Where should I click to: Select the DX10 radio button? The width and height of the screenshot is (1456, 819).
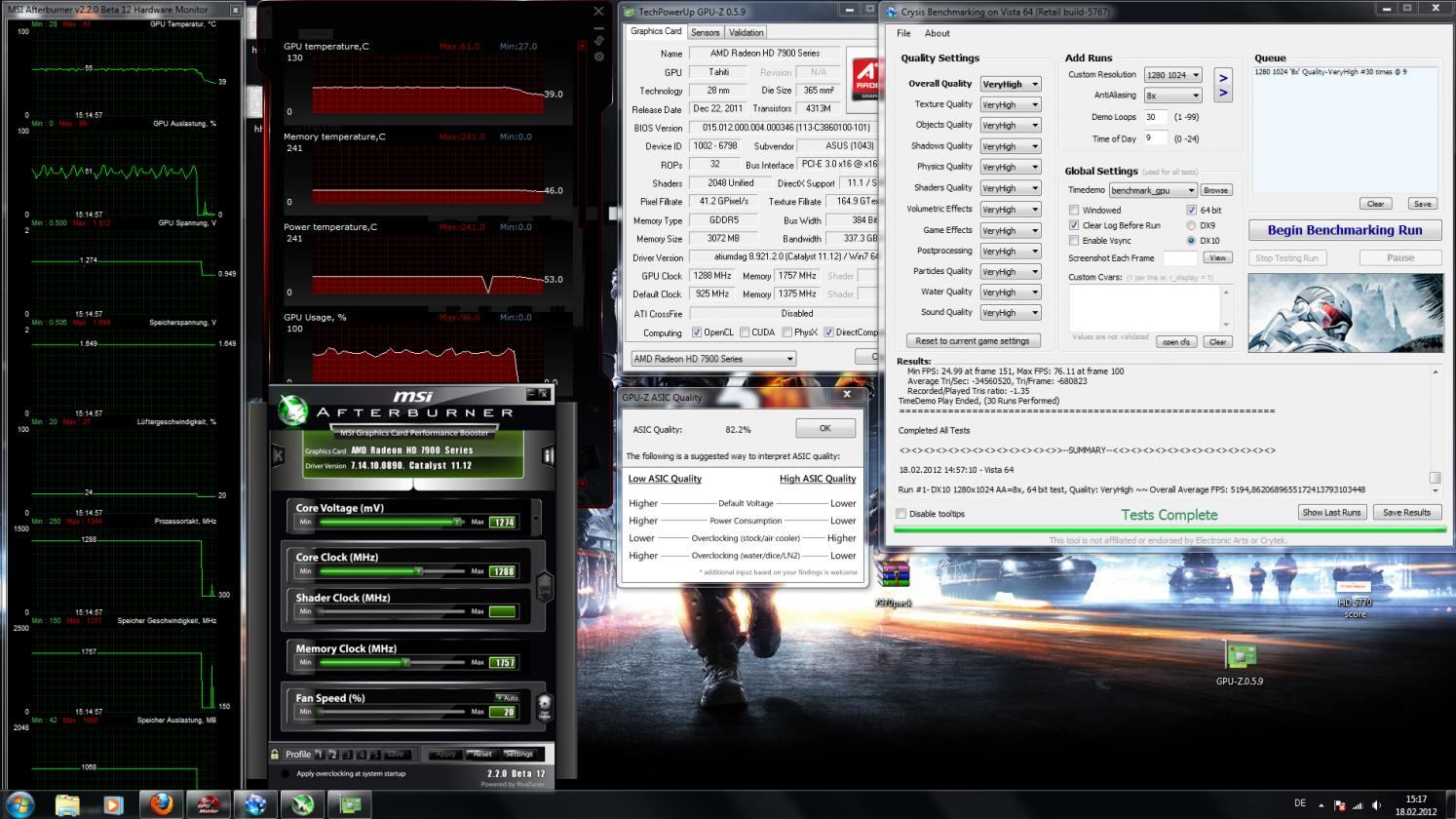click(1191, 241)
